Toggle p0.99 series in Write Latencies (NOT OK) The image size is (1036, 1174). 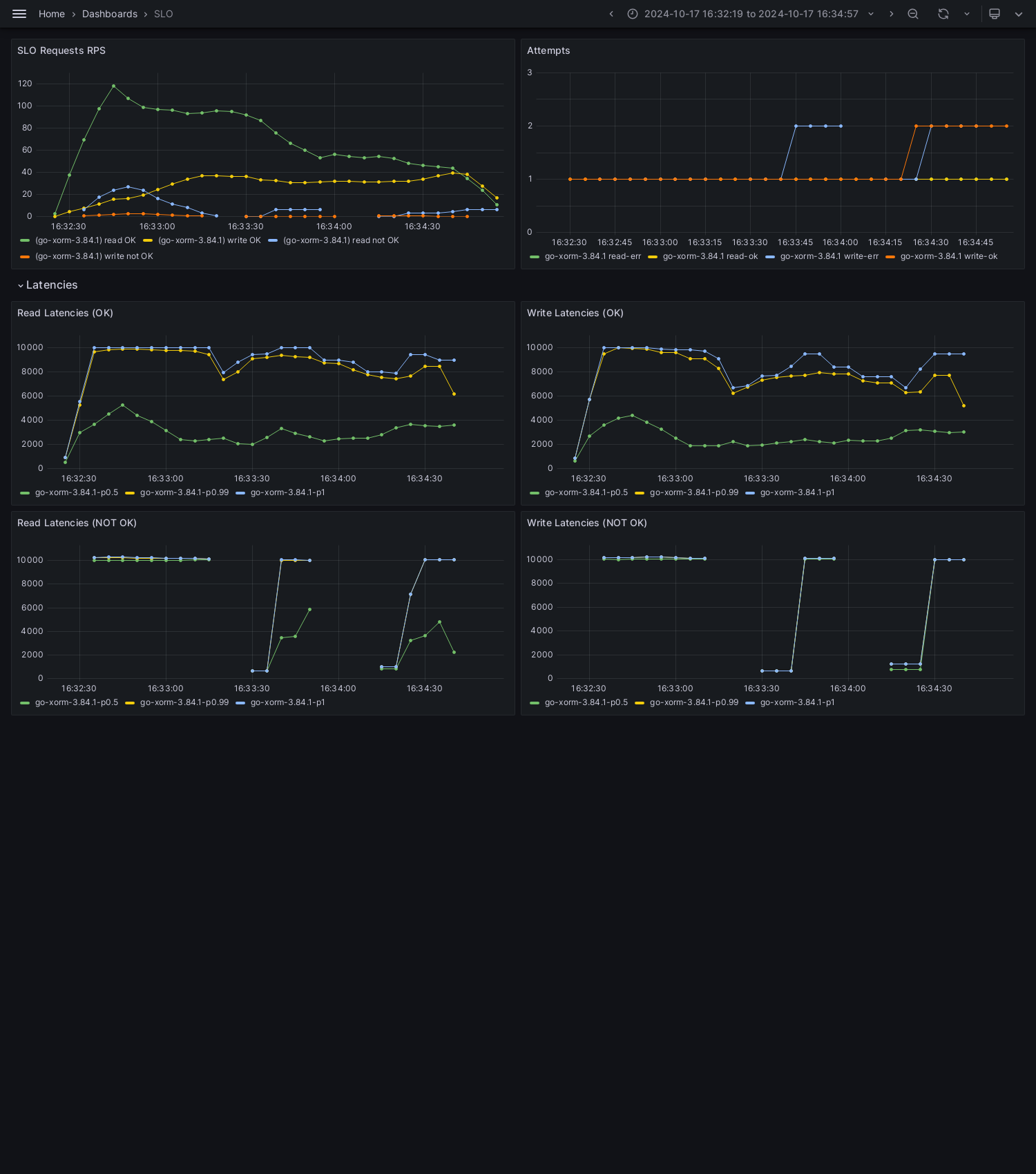pyautogui.click(x=694, y=702)
